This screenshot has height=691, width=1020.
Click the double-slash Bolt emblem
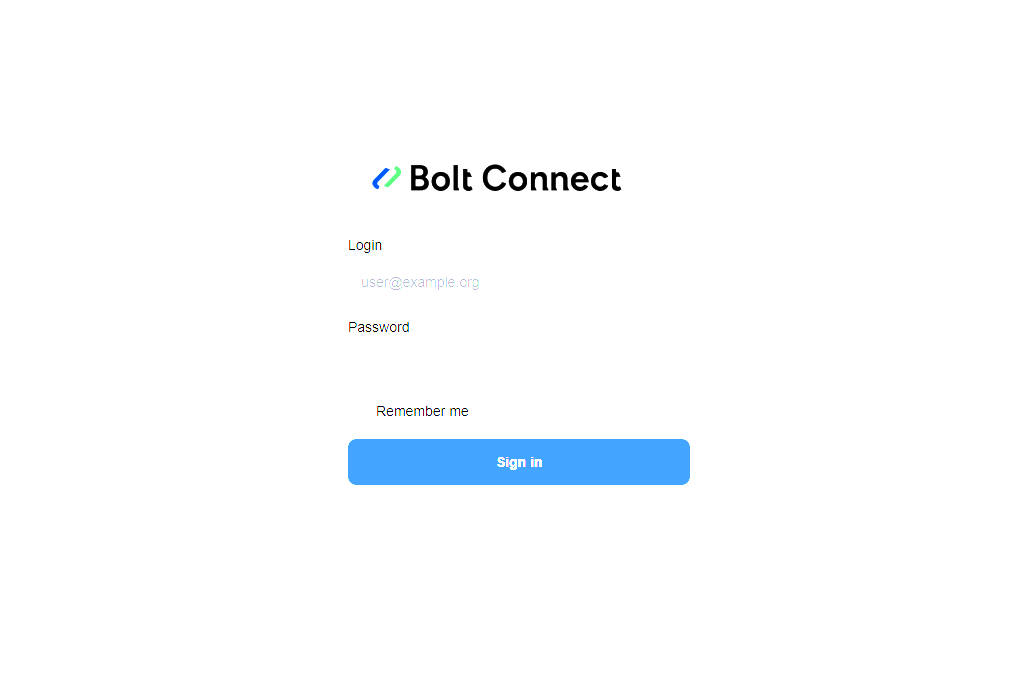386,178
